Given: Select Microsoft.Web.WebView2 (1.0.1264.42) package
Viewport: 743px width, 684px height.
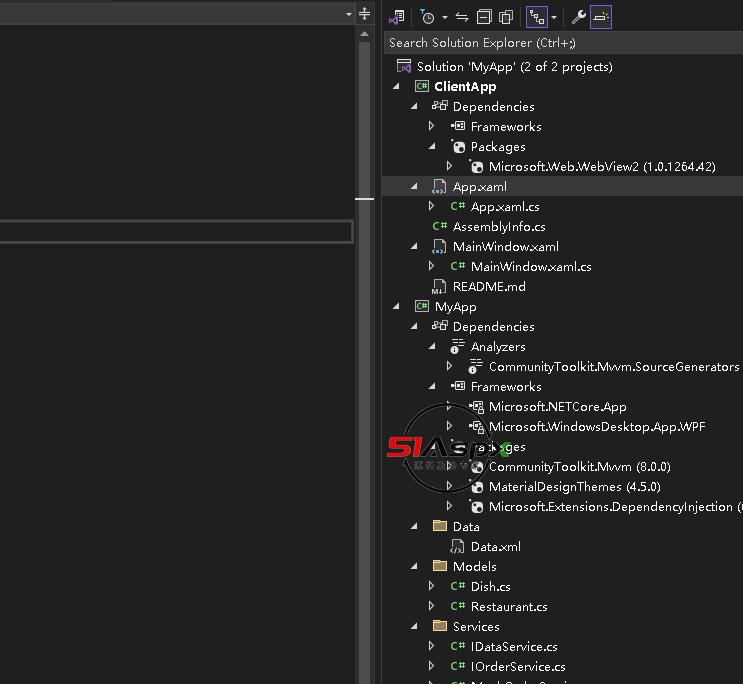Looking at the screenshot, I should coord(602,166).
